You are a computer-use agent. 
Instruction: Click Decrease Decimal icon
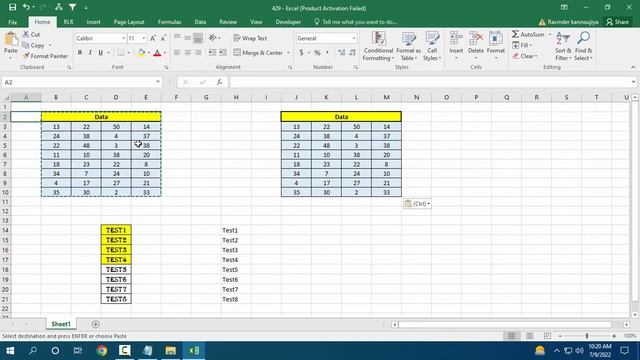click(353, 53)
